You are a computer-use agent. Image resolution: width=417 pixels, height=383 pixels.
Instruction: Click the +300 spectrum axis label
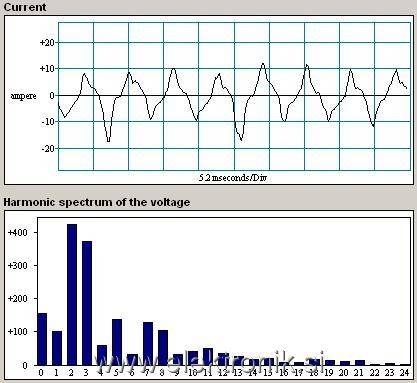[x=17, y=266]
